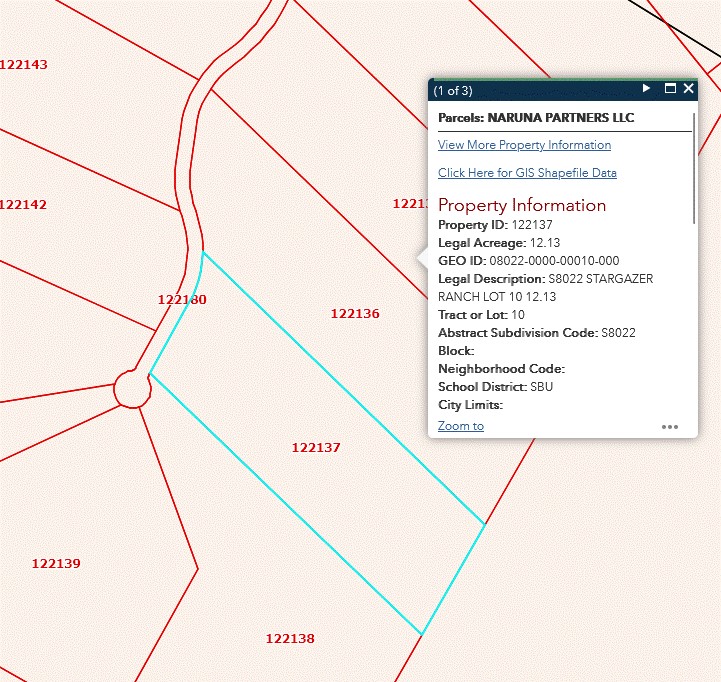This screenshot has height=682, width=721.
Task: Select parcel 122139 on the map
Action: click(56, 564)
